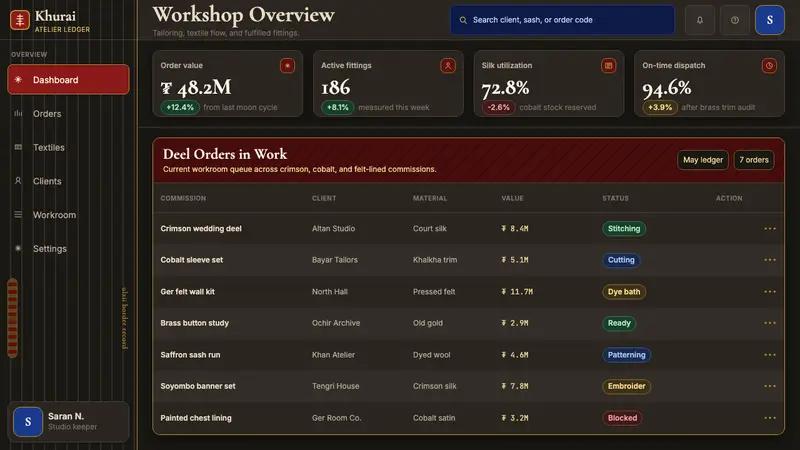
Task: Open the help icon button
Action: tap(735, 20)
